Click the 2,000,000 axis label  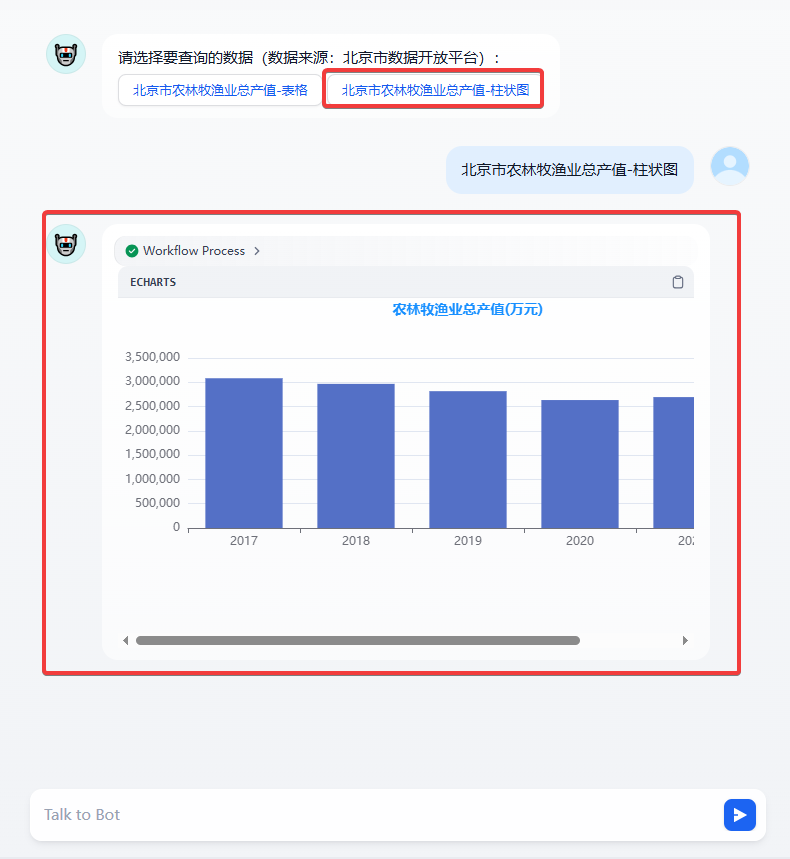(x=152, y=430)
